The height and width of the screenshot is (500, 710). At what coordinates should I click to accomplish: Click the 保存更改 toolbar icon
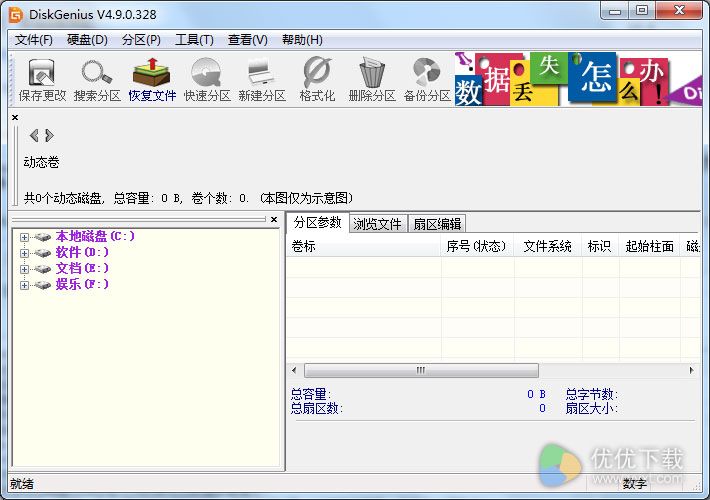[x=42, y=79]
